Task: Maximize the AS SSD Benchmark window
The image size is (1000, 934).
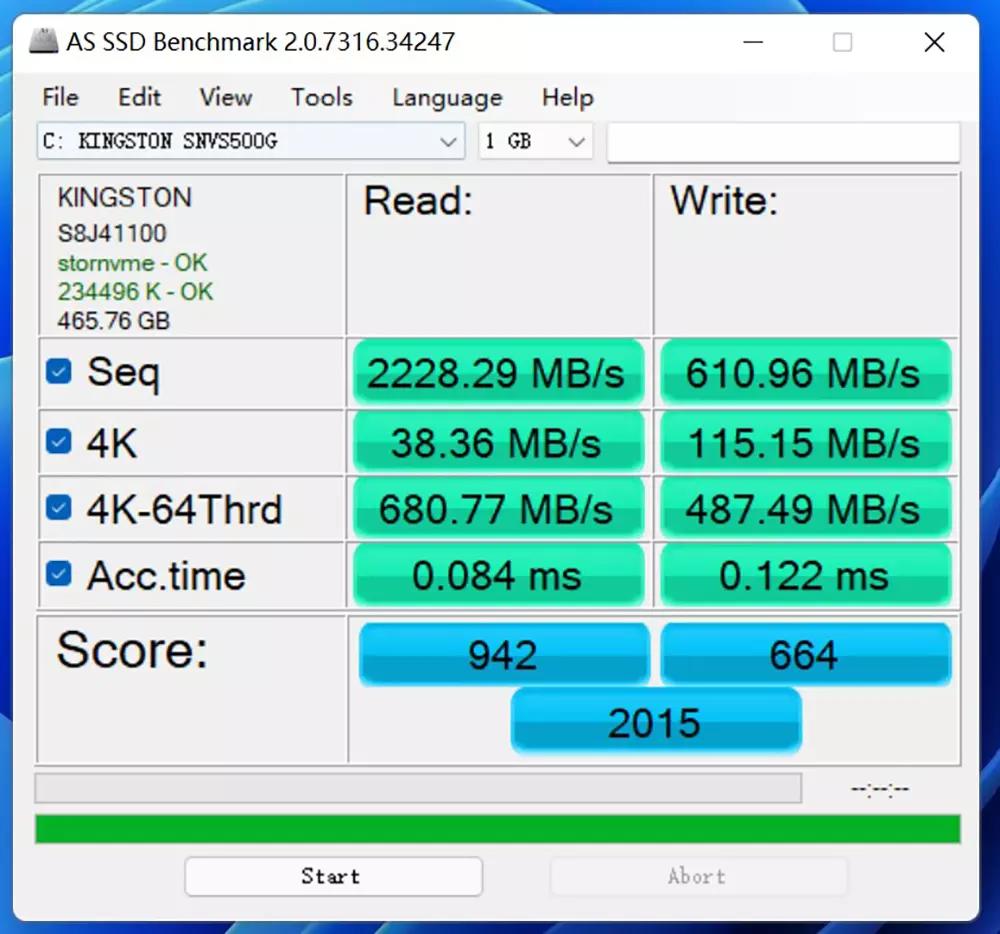Action: click(x=842, y=42)
